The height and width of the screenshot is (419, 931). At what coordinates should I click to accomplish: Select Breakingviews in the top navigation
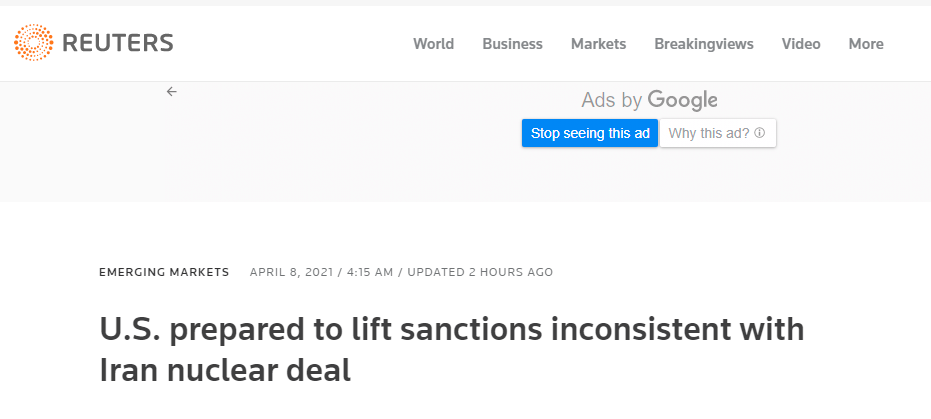tap(703, 44)
